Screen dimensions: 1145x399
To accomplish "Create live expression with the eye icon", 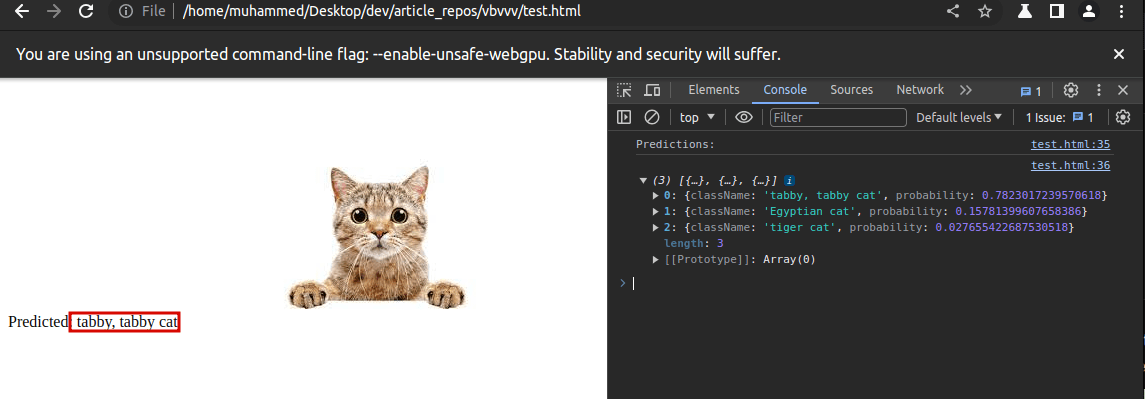I will pos(743,117).
